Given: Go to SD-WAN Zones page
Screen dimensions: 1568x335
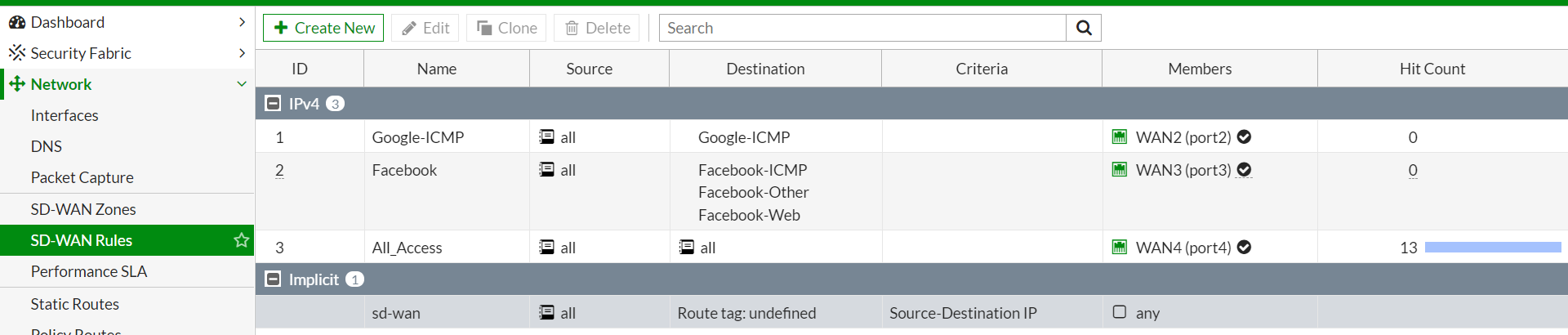Looking at the screenshot, I should (83, 209).
